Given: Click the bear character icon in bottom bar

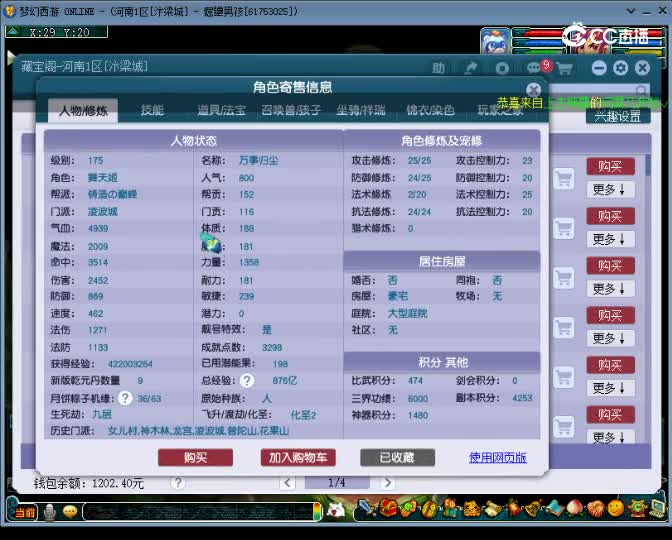Looking at the screenshot, I should coord(450,509).
